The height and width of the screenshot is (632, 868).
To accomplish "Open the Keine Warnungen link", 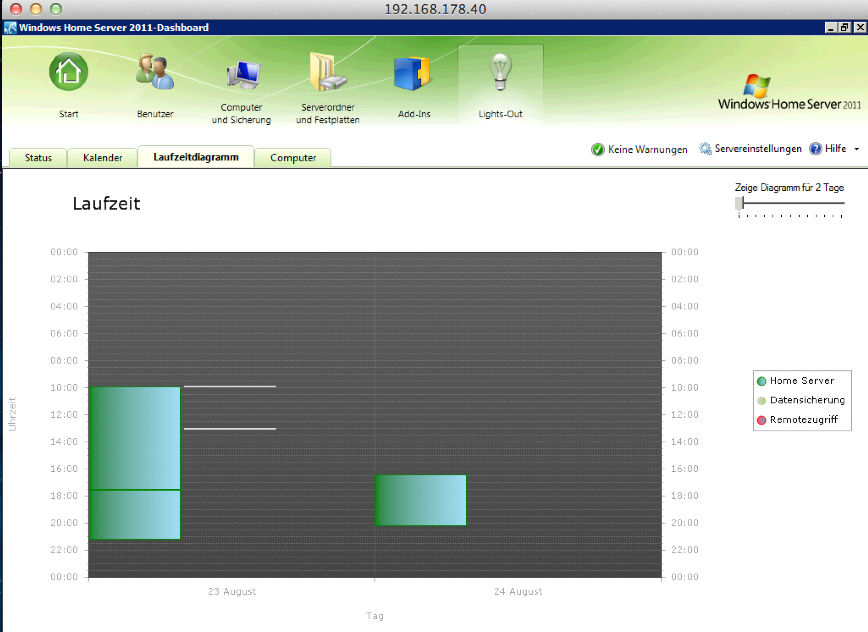I will point(648,149).
